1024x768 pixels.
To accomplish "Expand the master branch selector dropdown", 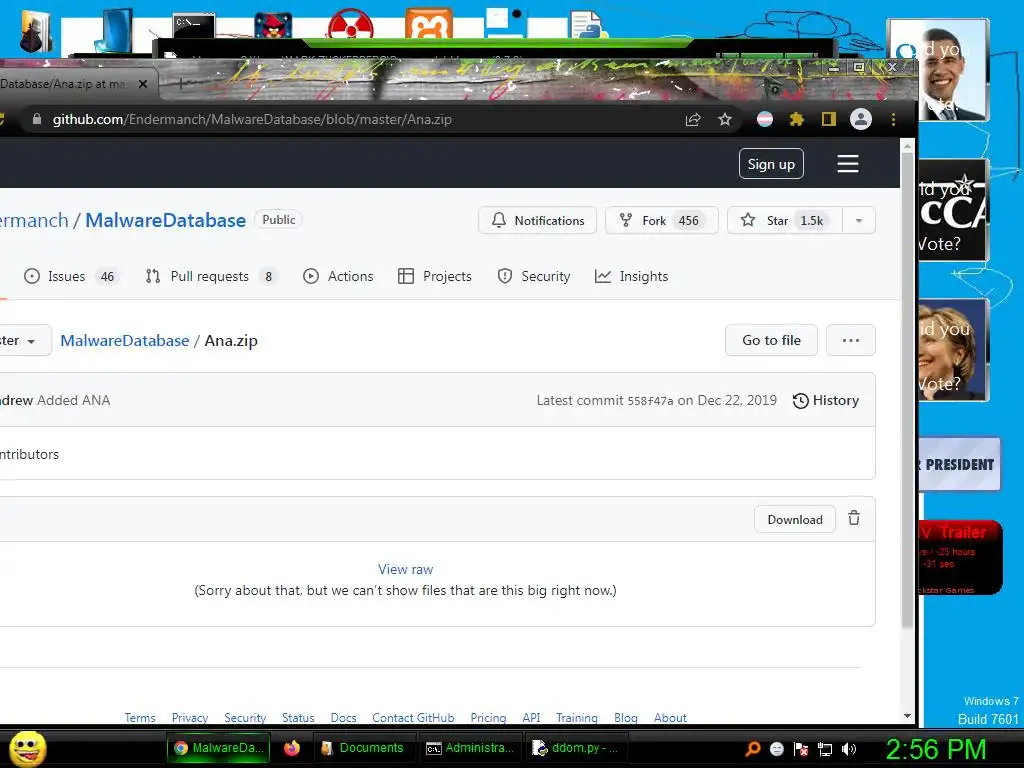I will (23, 340).
